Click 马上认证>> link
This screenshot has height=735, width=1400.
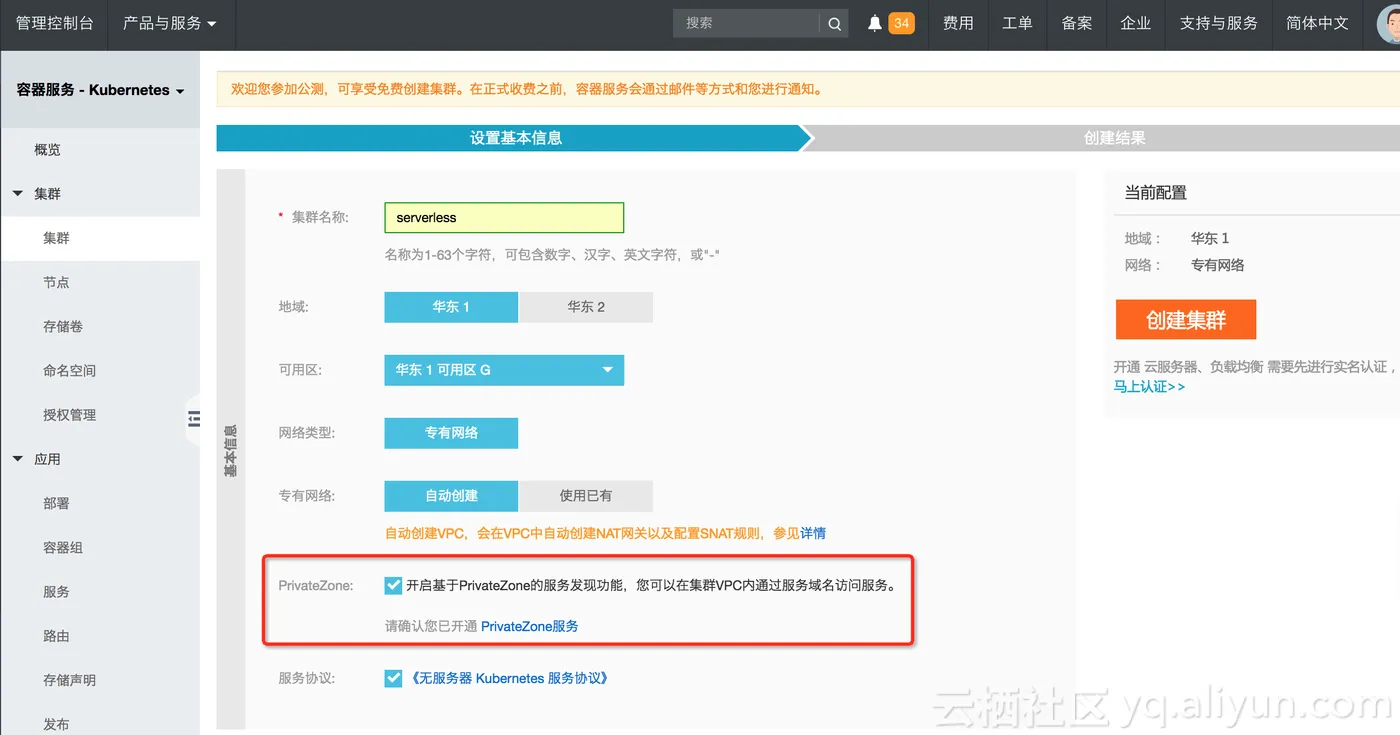pos(1149,386)
